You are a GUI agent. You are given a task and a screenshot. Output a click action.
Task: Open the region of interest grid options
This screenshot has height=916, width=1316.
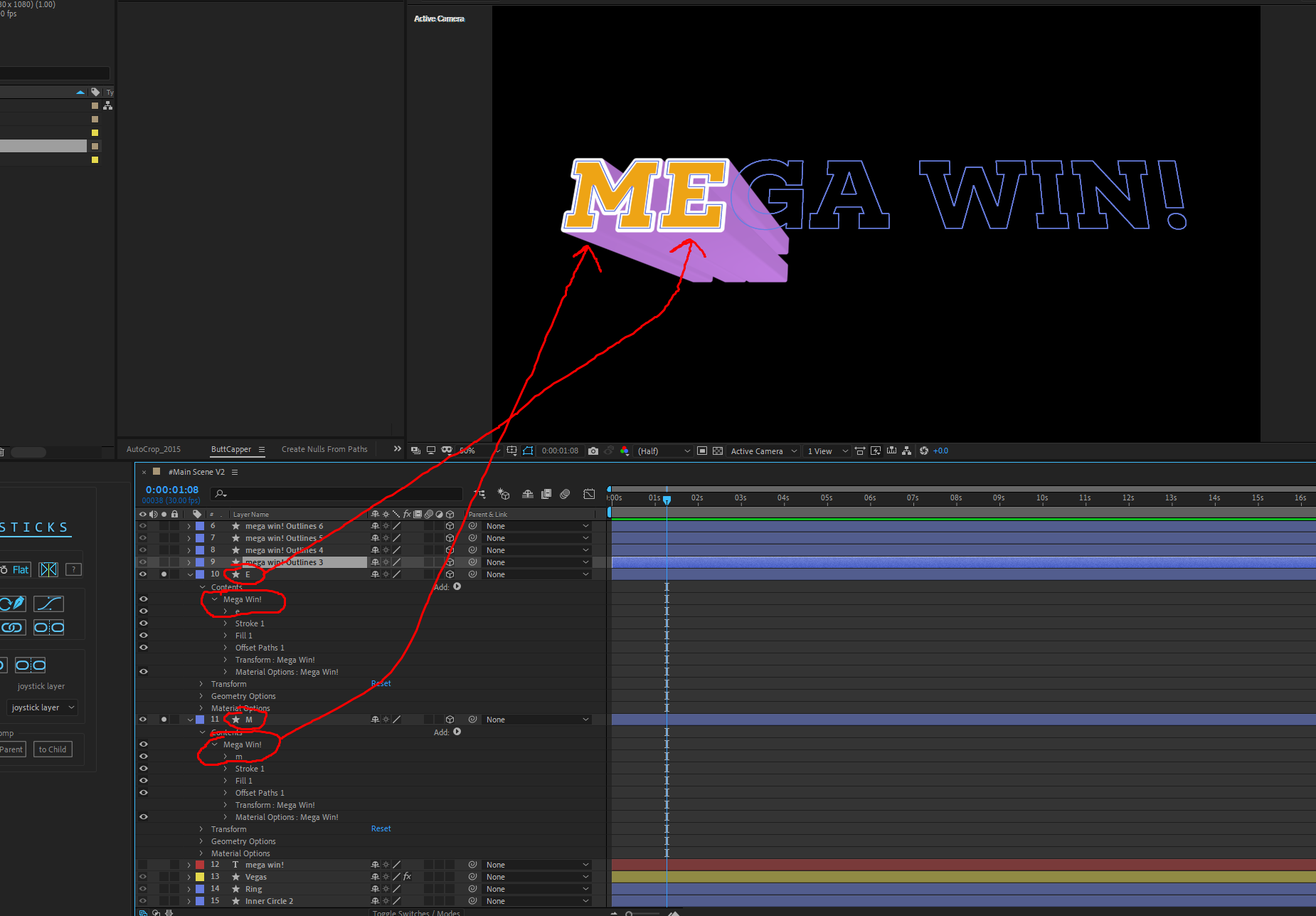pyautogui.click(x=511, y=451)
